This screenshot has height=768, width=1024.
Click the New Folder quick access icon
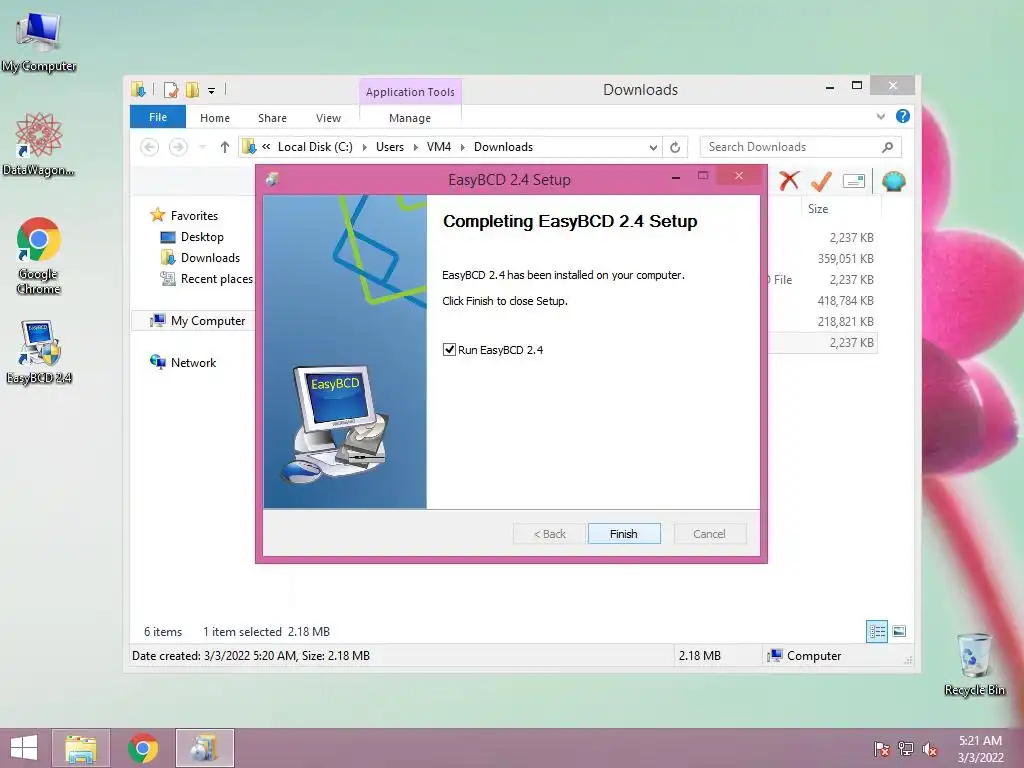point(193,90)
